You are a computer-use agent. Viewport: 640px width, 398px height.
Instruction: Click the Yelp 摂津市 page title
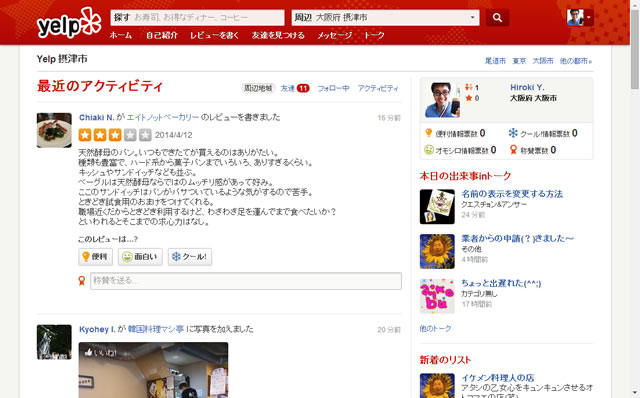coord(62,59)
